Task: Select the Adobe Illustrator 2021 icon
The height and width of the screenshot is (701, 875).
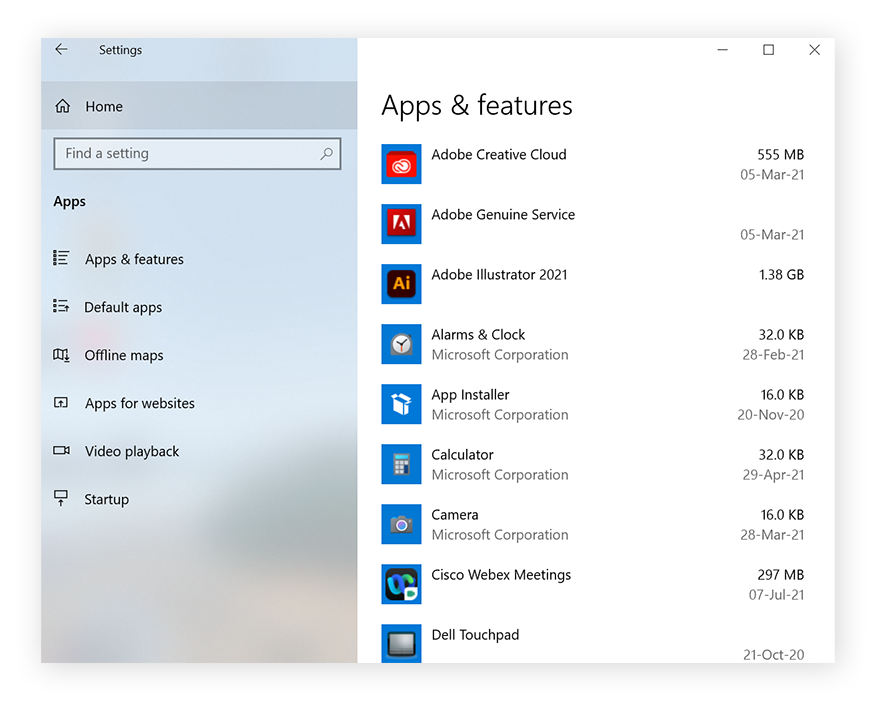Action: 401,284
